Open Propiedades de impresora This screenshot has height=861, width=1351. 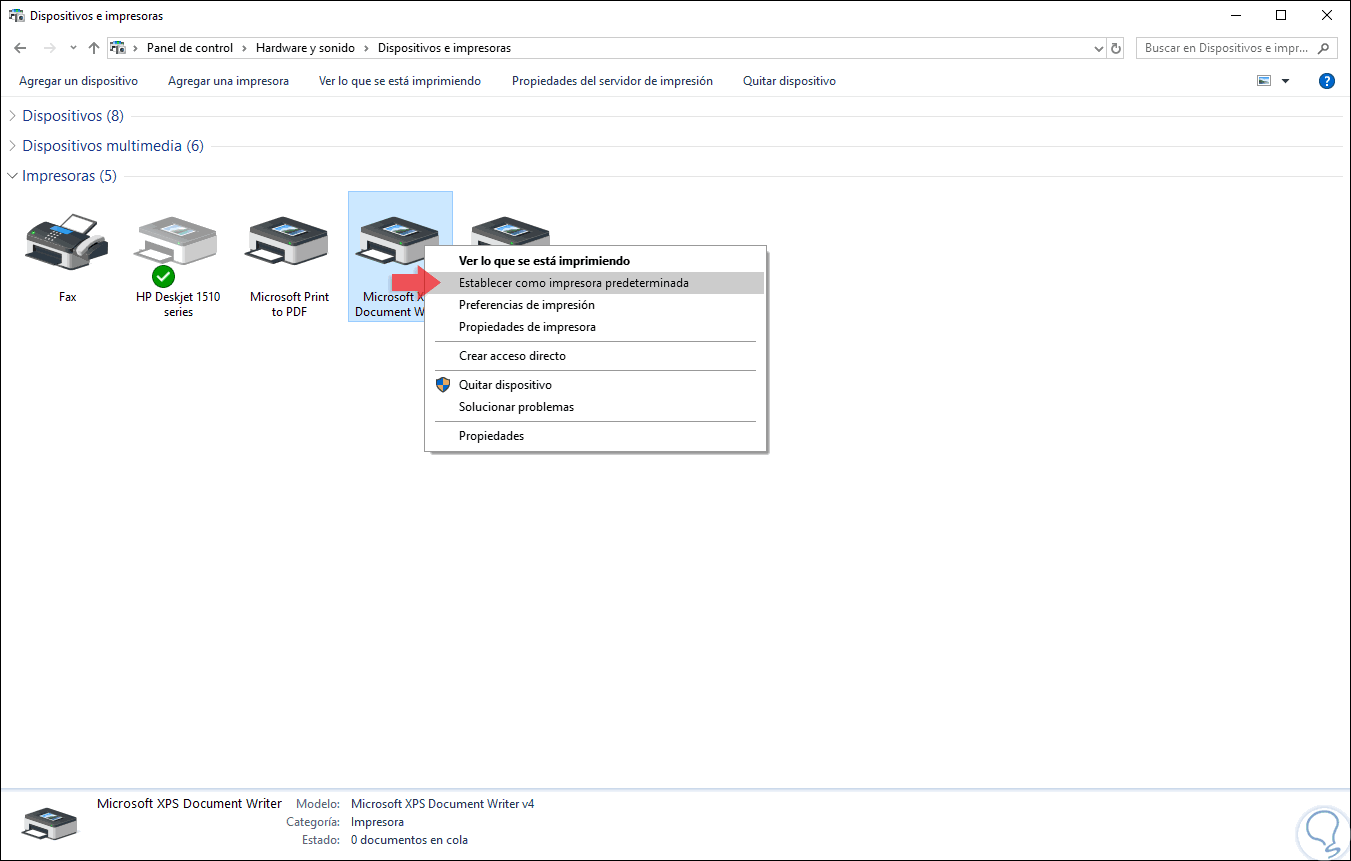click(x=596, y=327)
